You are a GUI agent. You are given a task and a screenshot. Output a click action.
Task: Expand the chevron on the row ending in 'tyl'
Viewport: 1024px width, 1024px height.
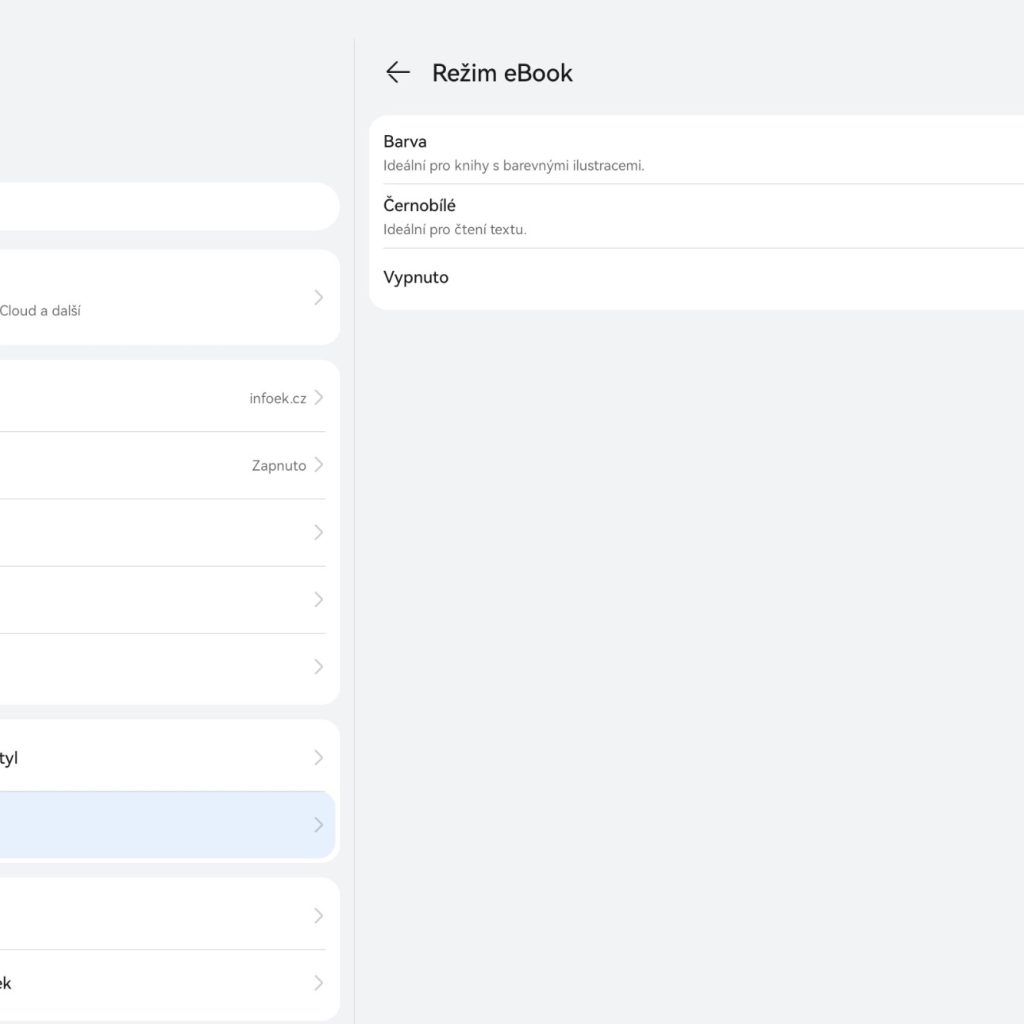318,757
